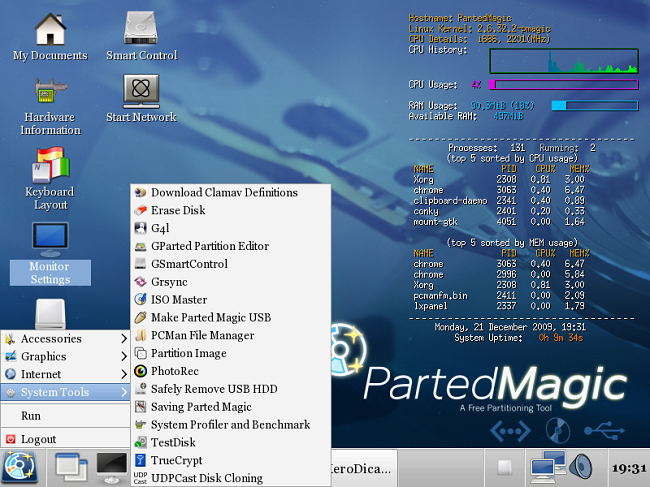Select GParted Partition Editor from menu

click(x=209, y=246)
